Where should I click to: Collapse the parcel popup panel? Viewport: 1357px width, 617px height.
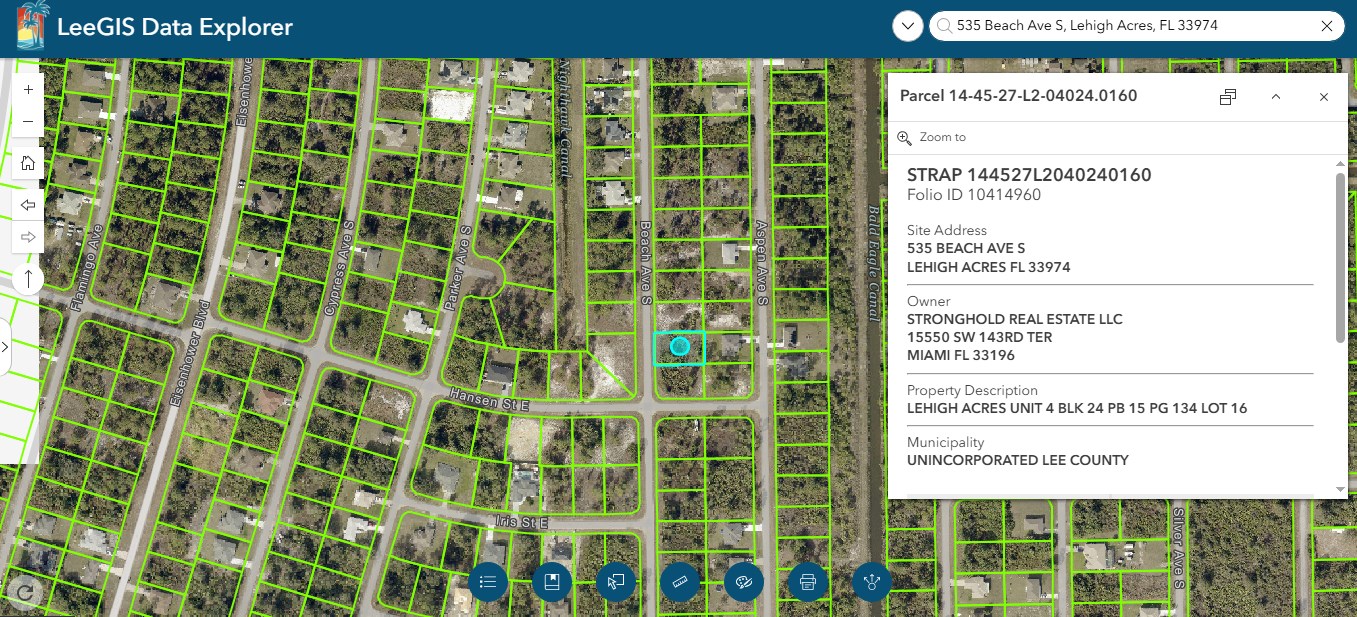click(1276, 97)
